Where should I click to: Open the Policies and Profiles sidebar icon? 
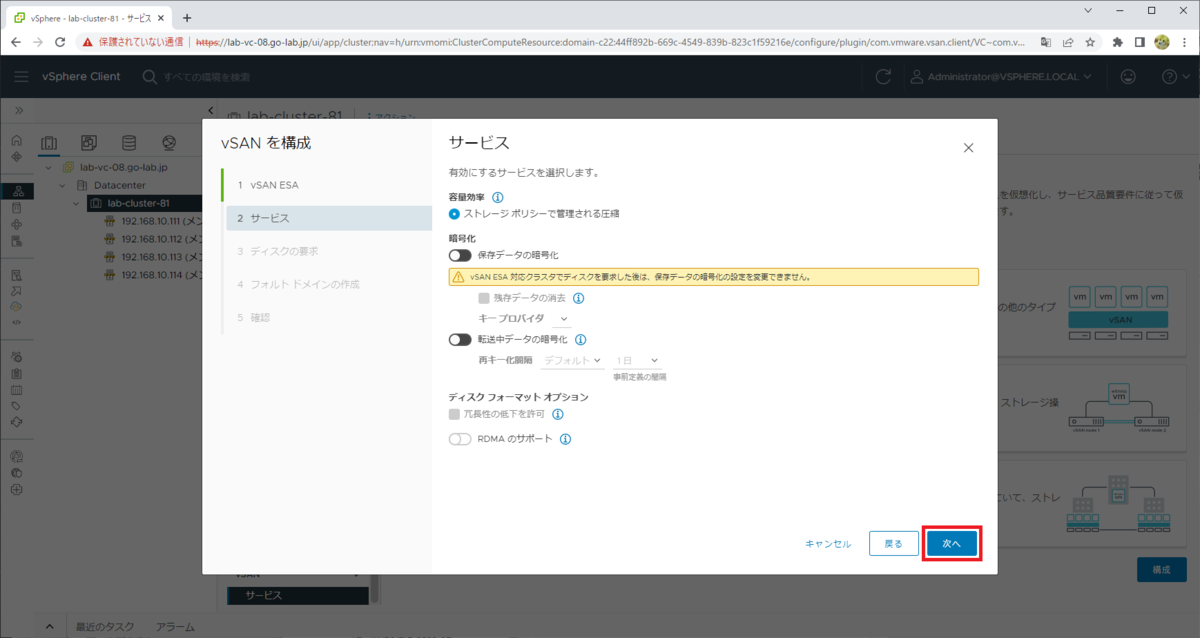[x=17, y=274]
